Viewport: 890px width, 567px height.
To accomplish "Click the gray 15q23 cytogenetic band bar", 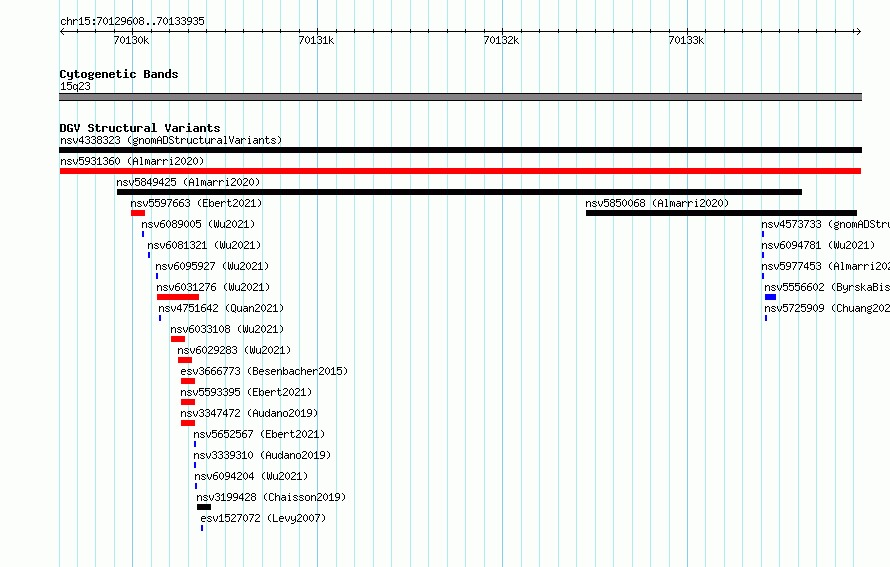I will 460,97.
